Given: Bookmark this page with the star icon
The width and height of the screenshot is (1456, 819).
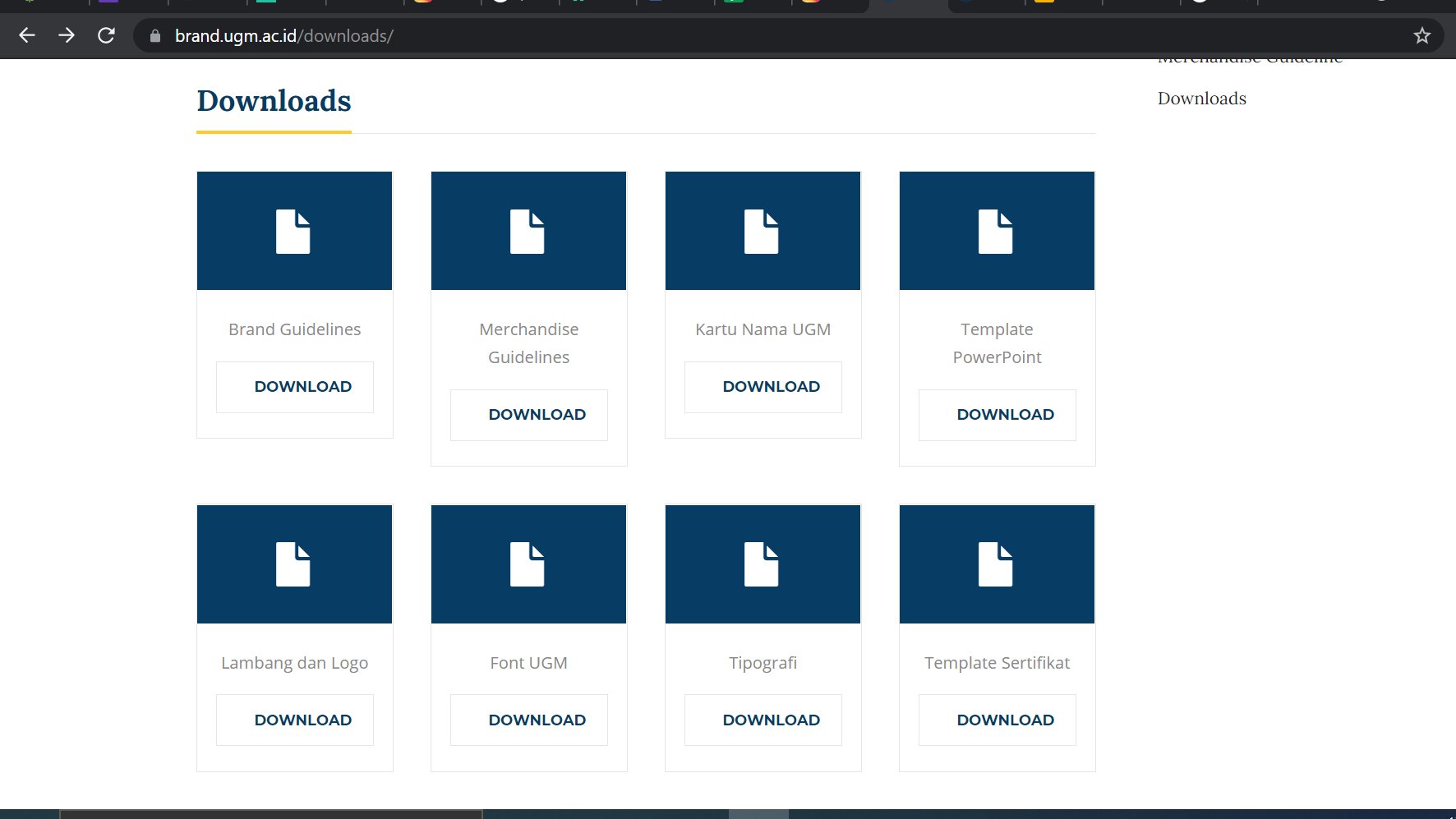Looking at the screenshot, I should point(1422,35).
